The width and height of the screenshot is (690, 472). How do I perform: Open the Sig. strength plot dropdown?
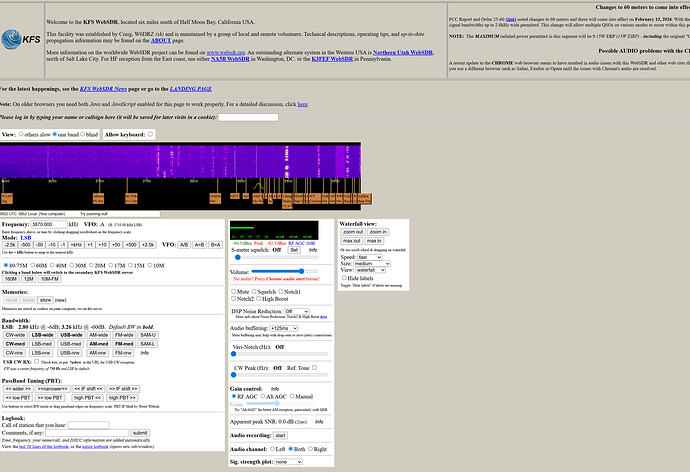(289, 462)
